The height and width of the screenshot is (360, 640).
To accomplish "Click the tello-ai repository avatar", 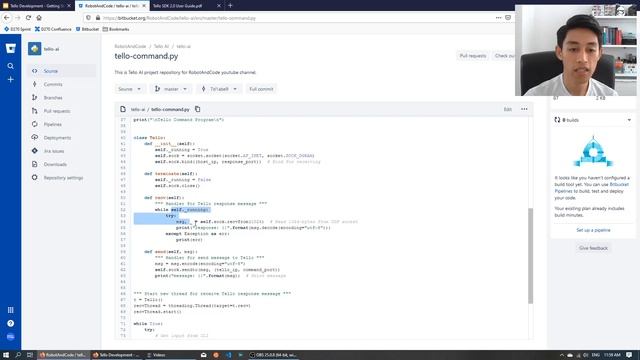I will pyautogui.click(x=35, y=49).
